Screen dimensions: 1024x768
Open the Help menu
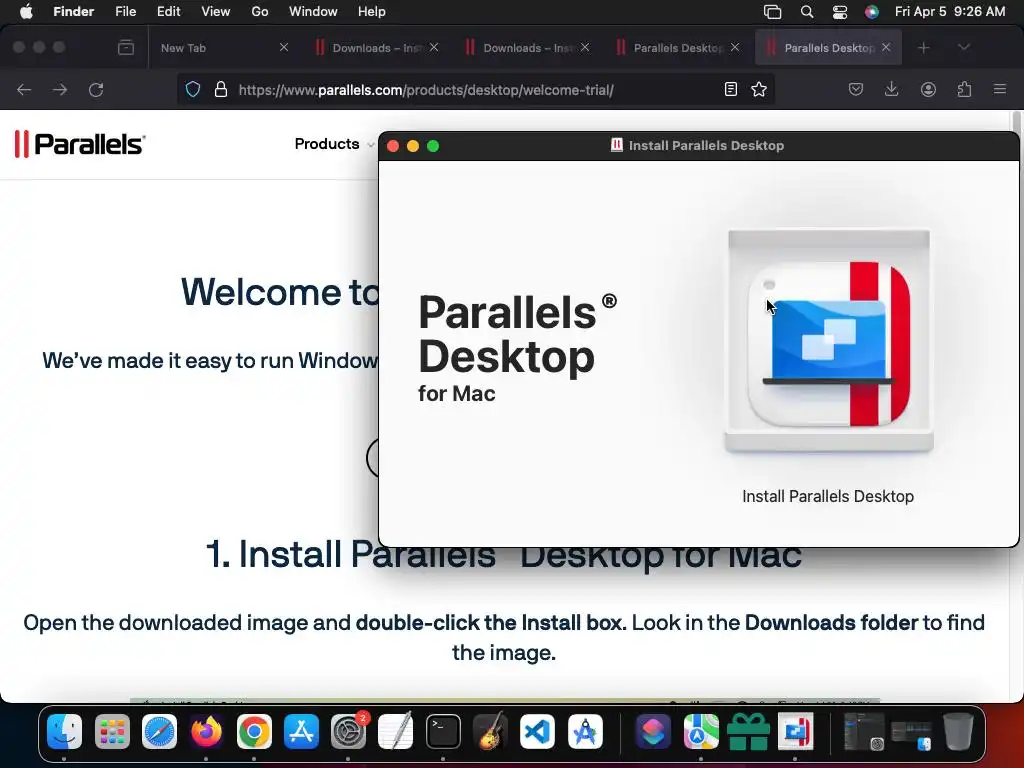pyautogui.click(x=372, y=11)
